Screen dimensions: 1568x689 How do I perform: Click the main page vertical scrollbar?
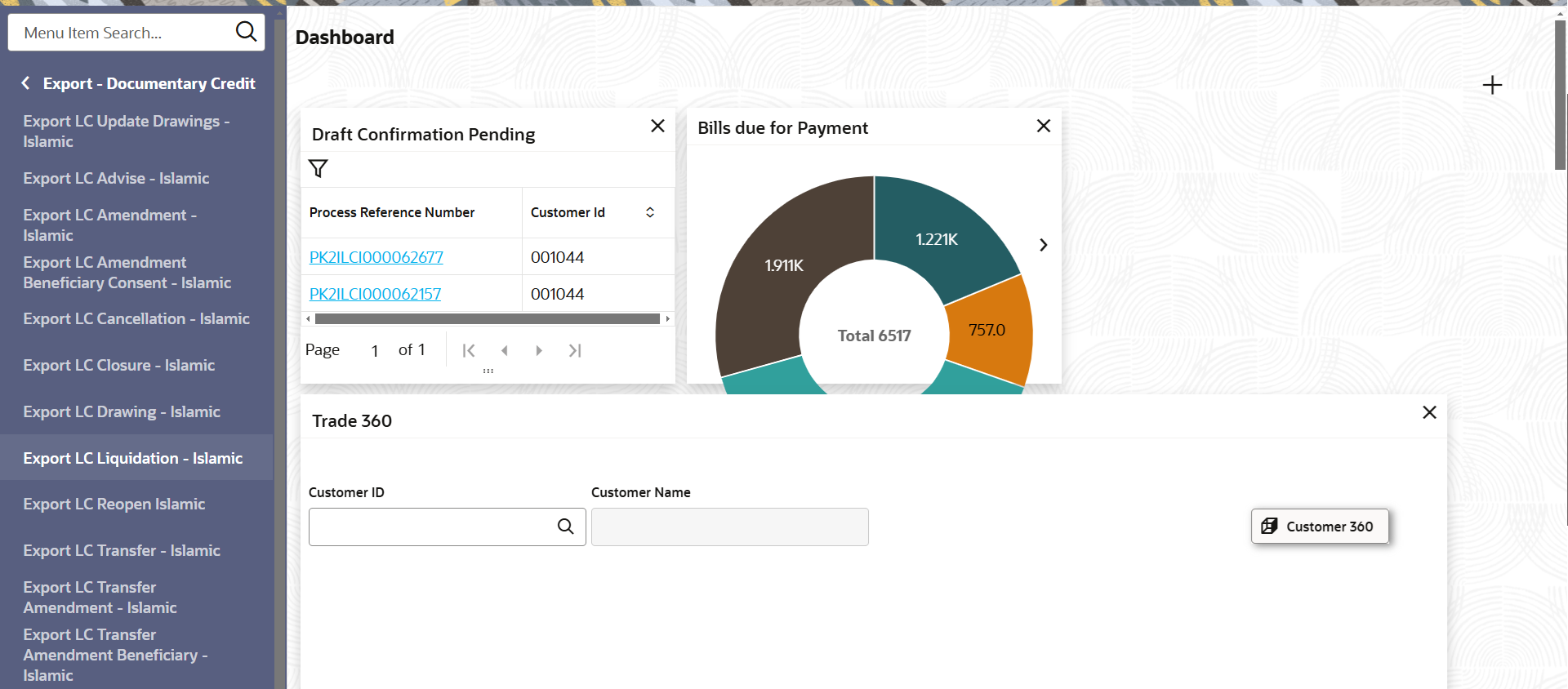pyautogui.click(x=1561, y=94)
